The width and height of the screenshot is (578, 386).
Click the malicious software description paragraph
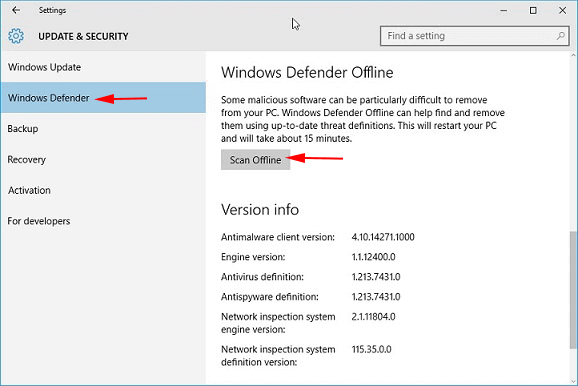[363, 119]
